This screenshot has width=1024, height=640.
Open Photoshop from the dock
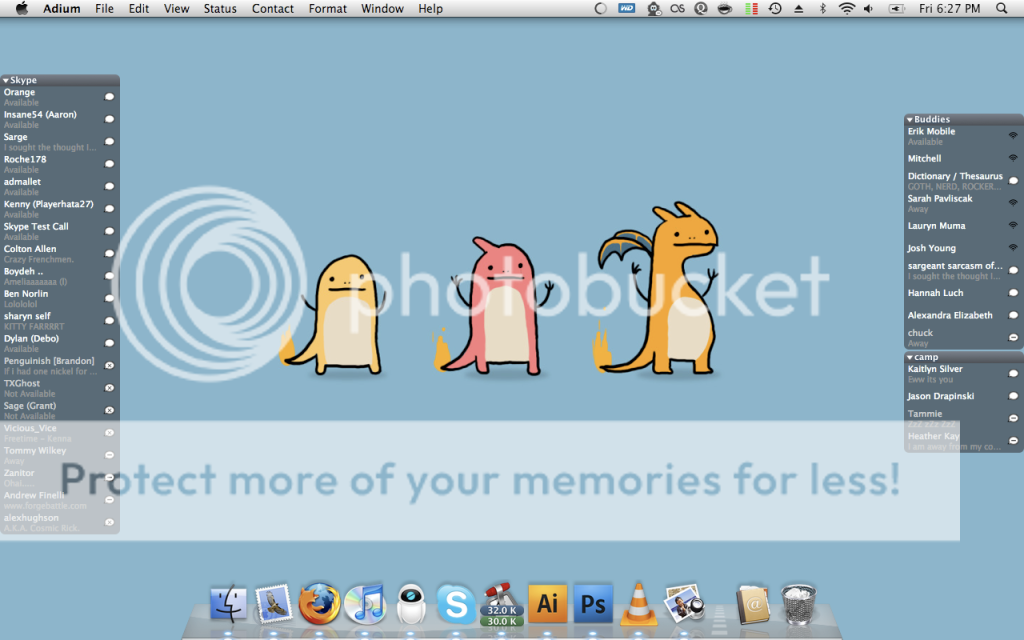click(593, 603)
